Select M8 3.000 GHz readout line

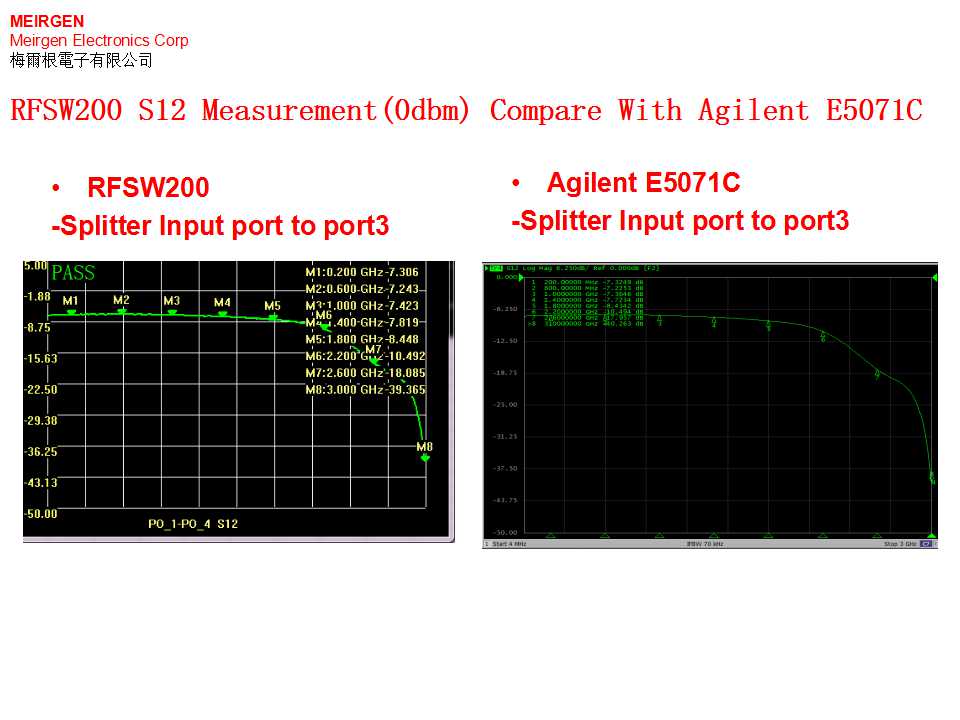click(365, 390)
